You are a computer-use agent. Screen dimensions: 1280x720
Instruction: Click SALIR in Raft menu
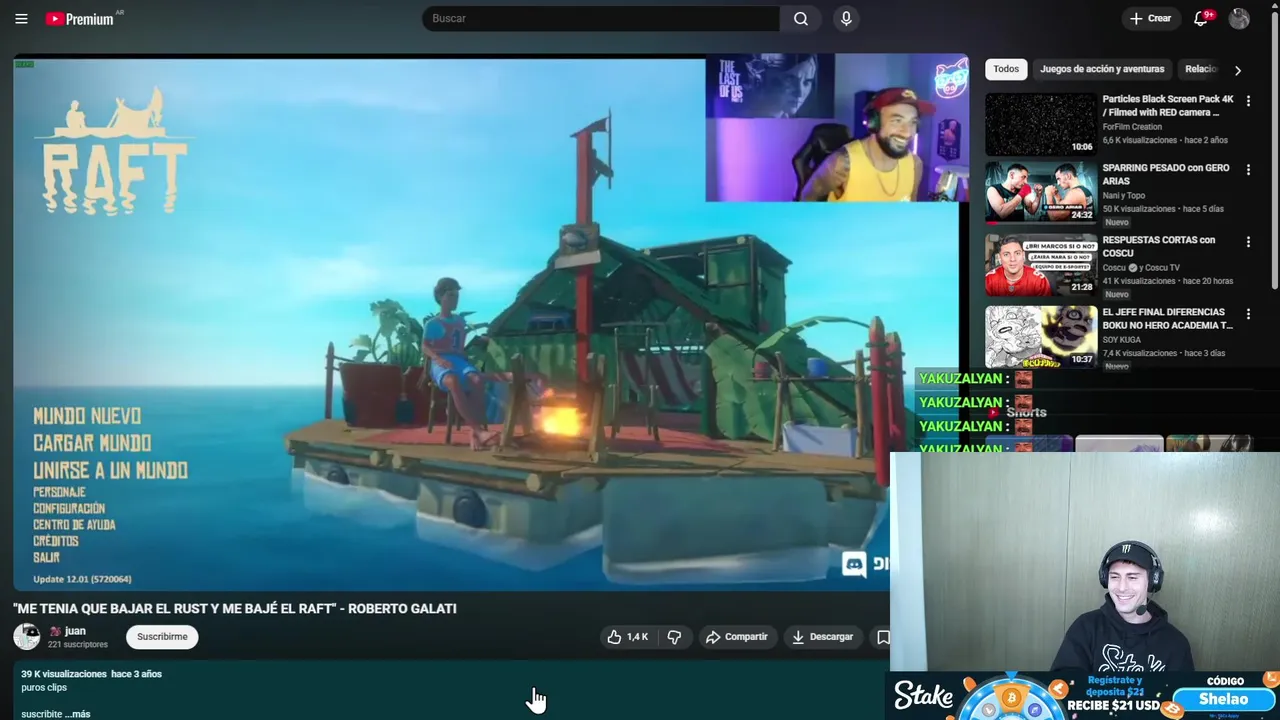click(46, 558)
